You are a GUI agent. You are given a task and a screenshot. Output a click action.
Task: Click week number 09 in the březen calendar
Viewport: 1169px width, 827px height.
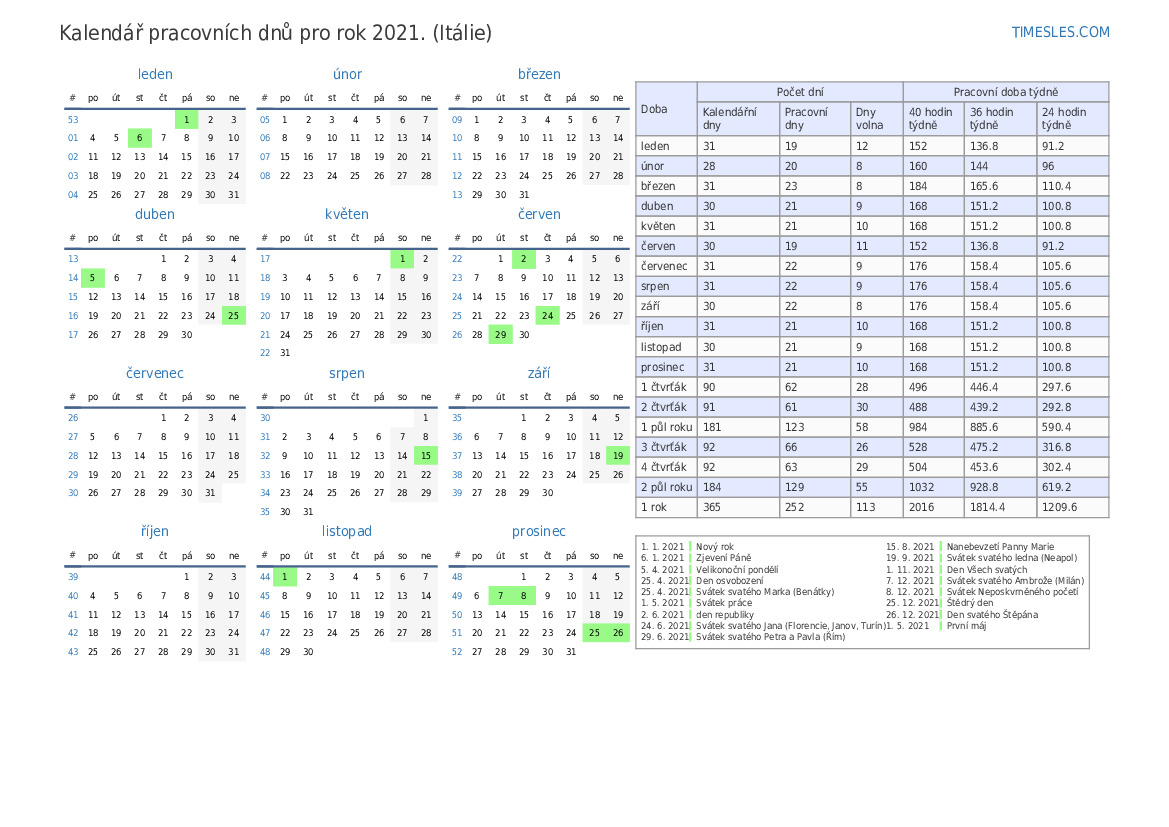(x=457, y=119)
